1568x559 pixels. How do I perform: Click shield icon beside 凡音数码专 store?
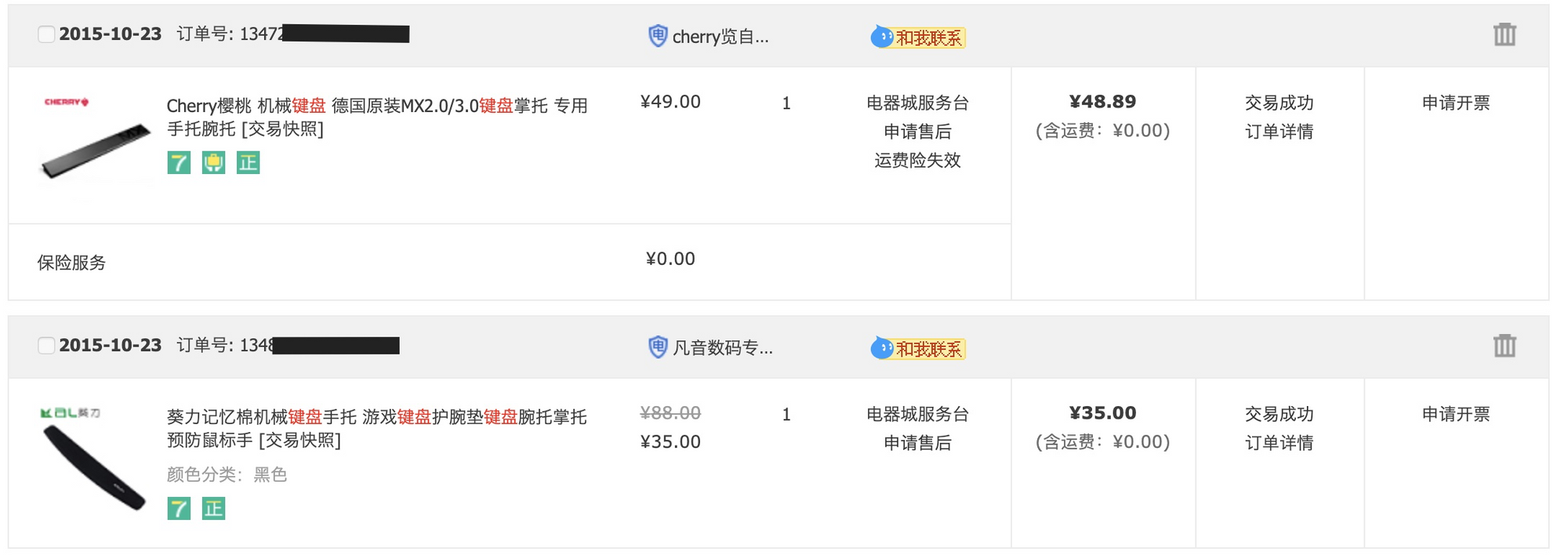pos(657,347)
